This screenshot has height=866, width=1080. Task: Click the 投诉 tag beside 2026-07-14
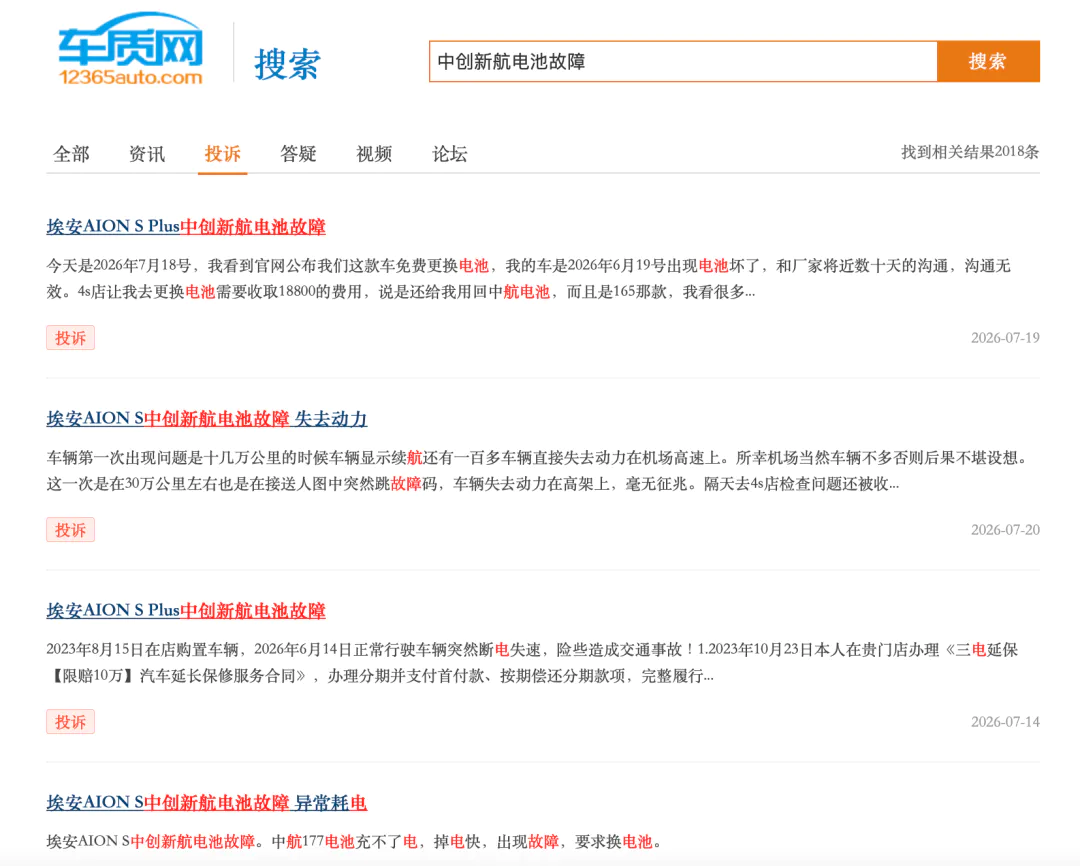click(x=70, y=722)
